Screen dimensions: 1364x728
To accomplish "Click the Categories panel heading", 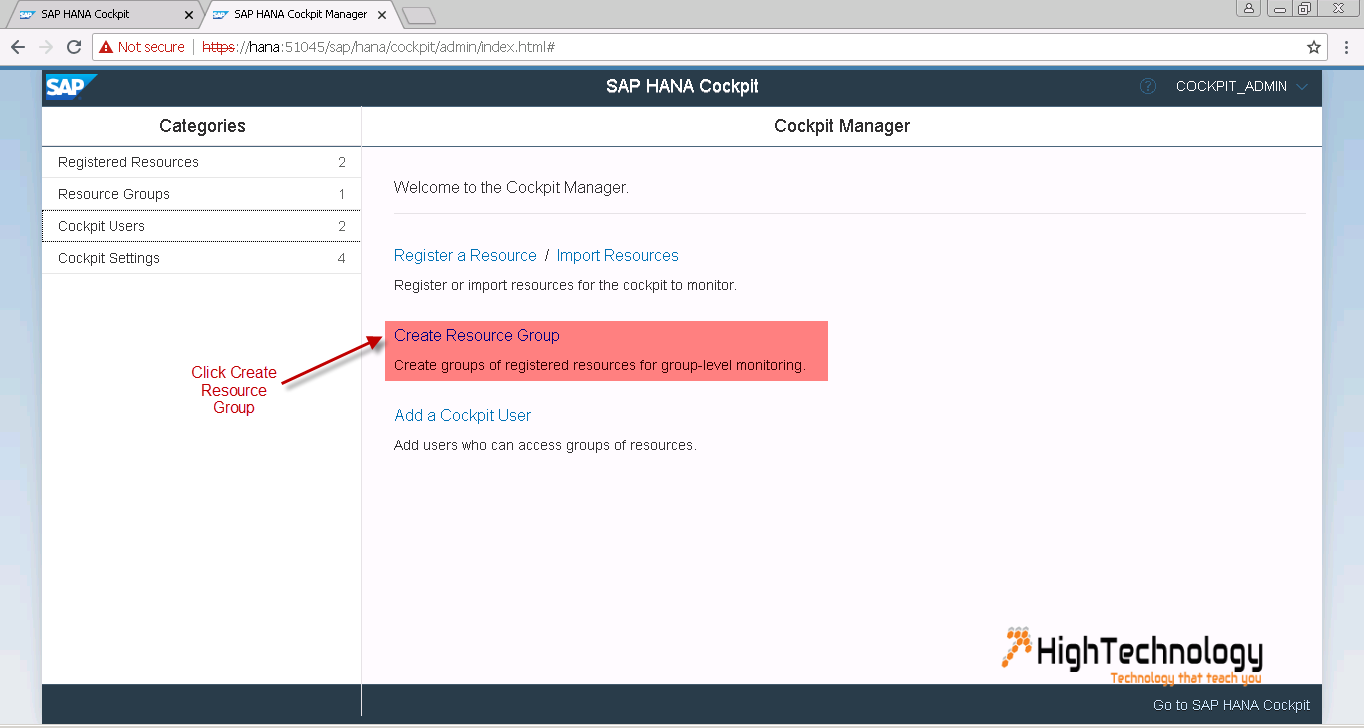I will 202,126.
